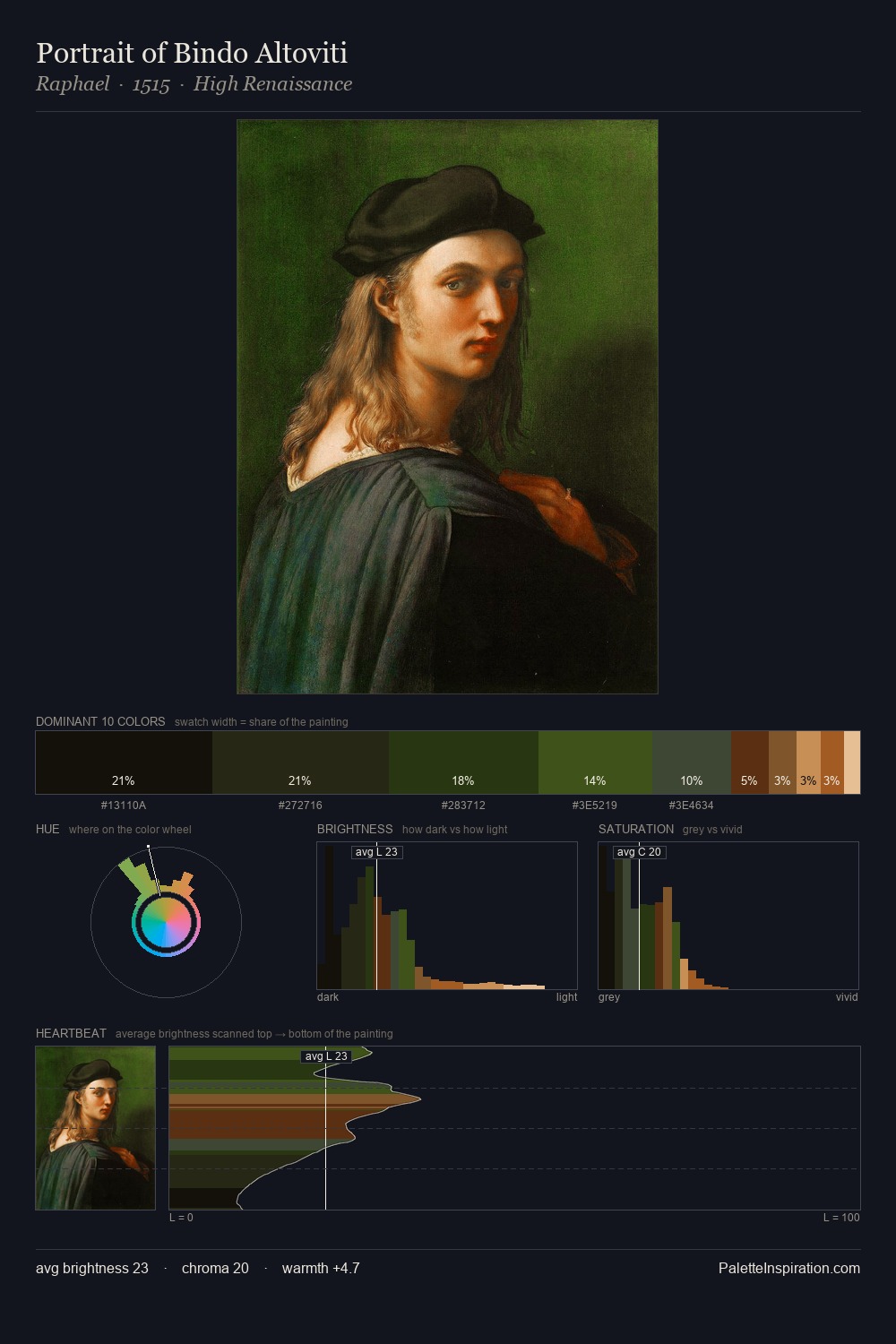Click the footer stat 'chroma 20'
This screenshot has height=1344, width=896.
(x=215, y=1268)
